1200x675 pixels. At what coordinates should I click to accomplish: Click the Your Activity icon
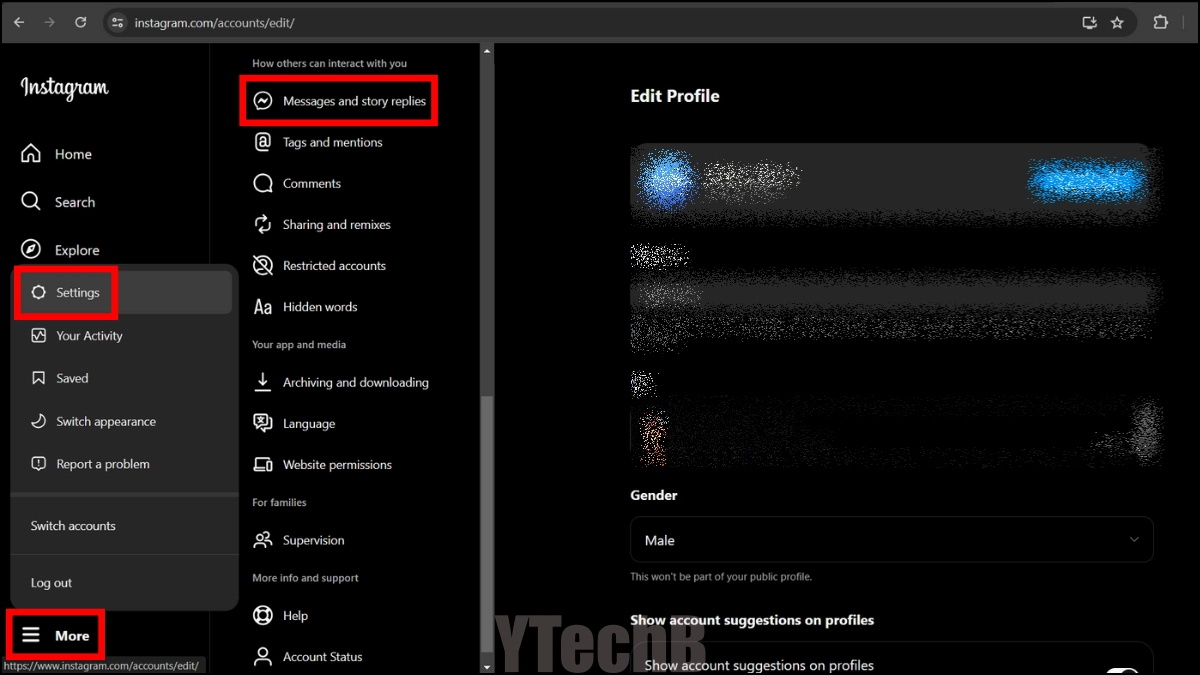(39, 336)
